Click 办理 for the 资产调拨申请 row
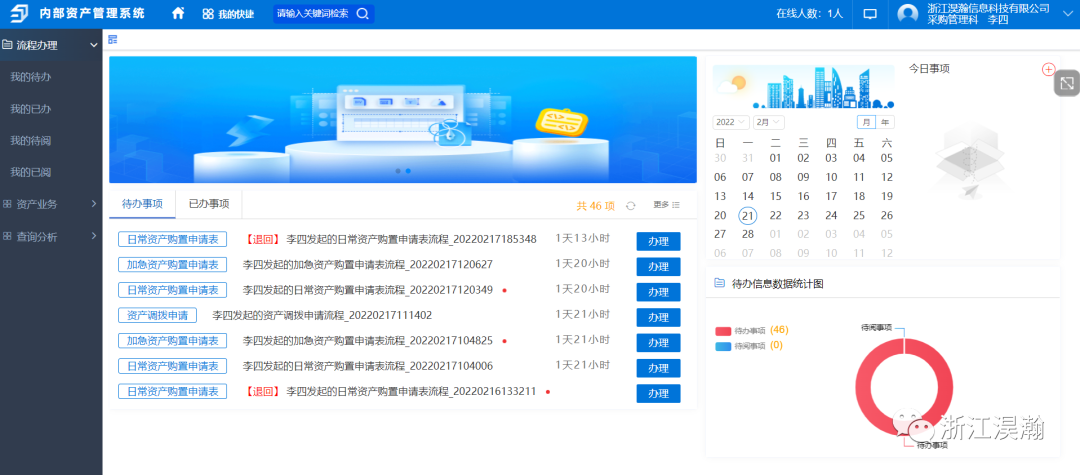The height and width of the screenshot is (475, 1080). (x=658, y=317)
